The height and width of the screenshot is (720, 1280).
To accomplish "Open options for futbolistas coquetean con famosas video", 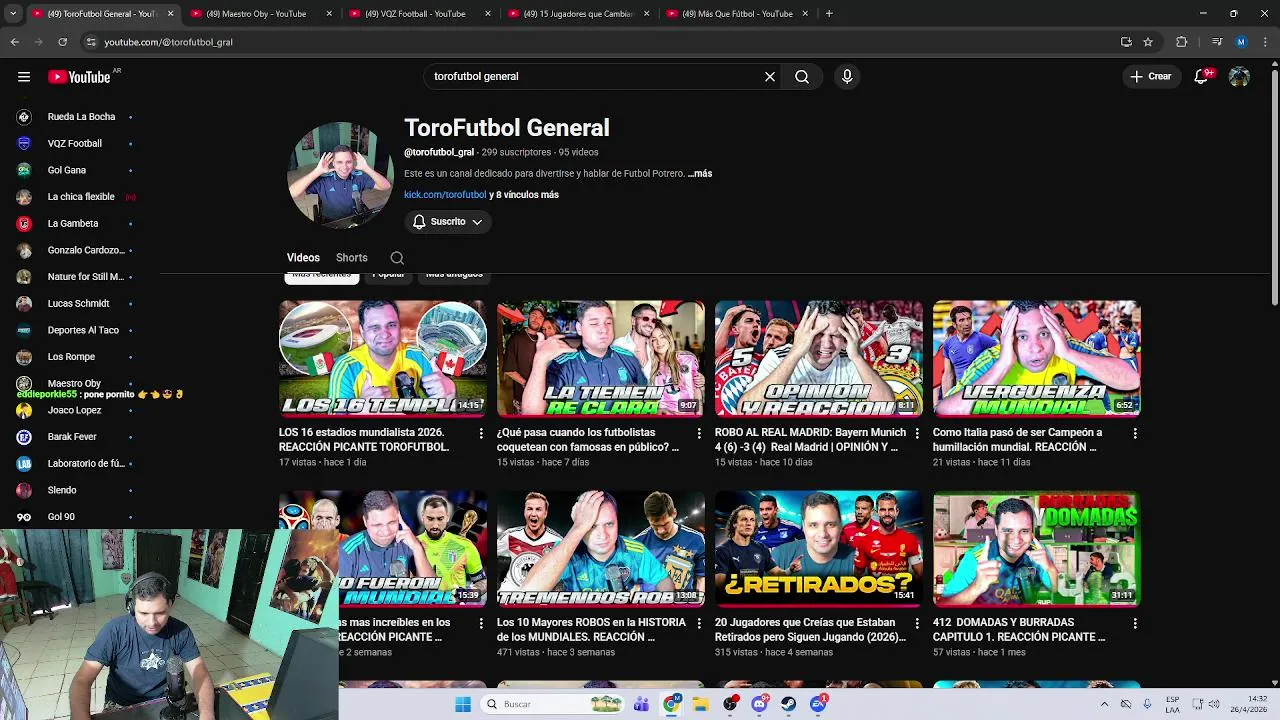I will coord(699,434).
